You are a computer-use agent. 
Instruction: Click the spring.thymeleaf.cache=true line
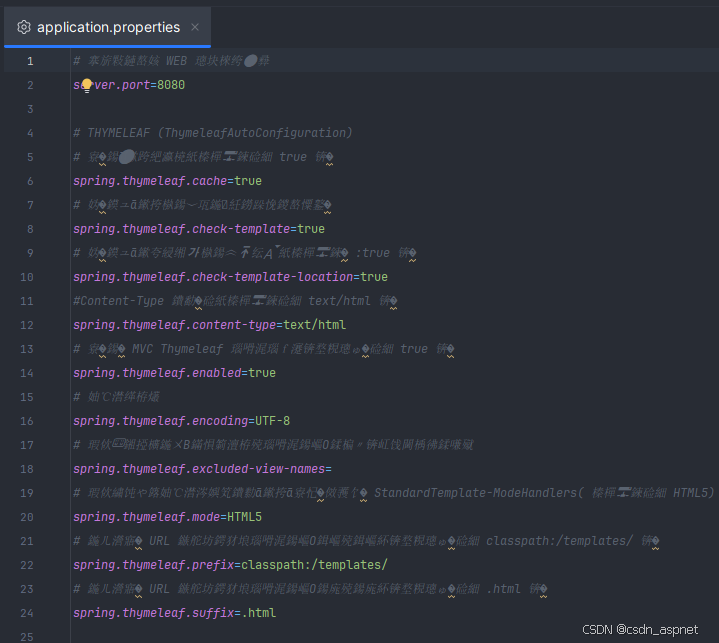[x=167, y=181]
